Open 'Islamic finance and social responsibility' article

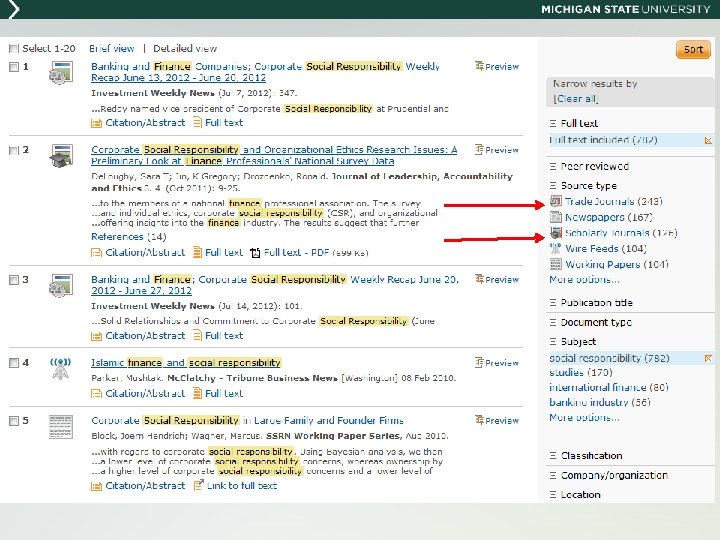coord(186,363)
